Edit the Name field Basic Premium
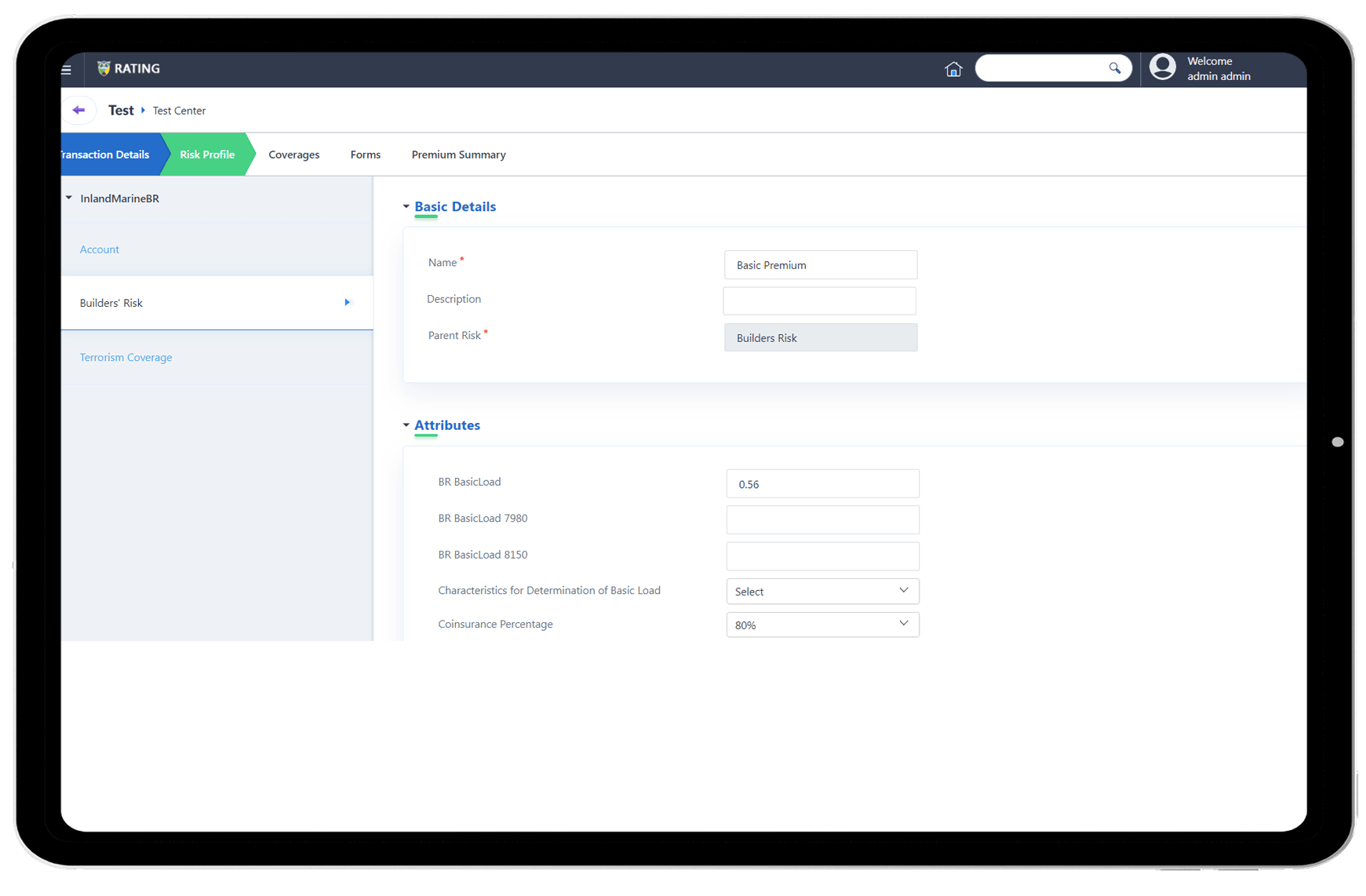 click(x=820, y=265)
